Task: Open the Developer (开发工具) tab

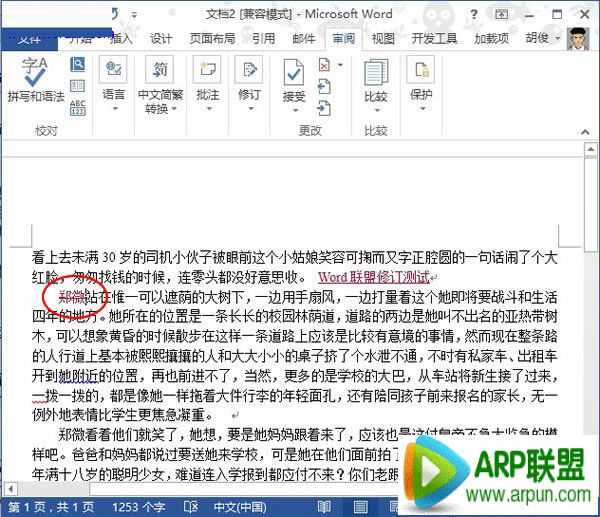Action: (434, 38)
